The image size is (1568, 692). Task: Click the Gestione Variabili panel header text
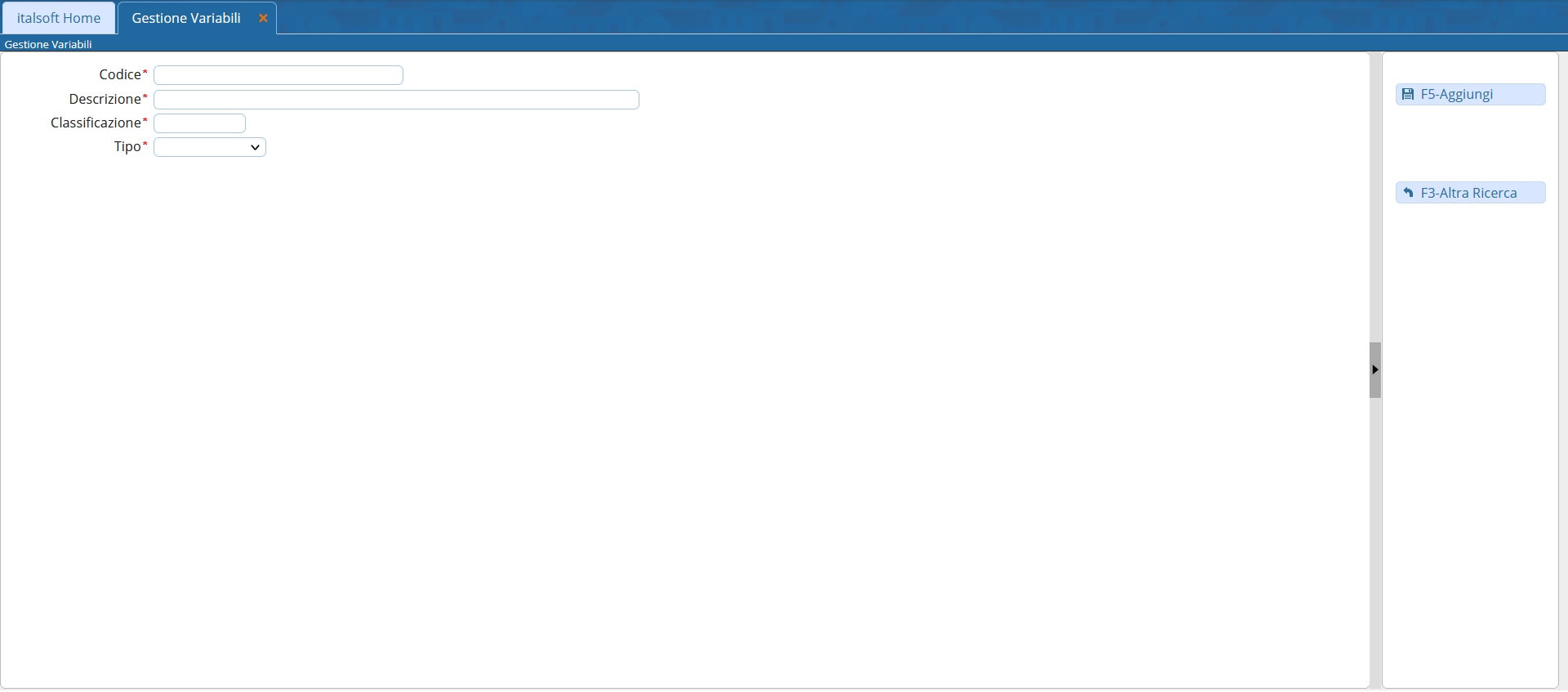click(48, 44)
